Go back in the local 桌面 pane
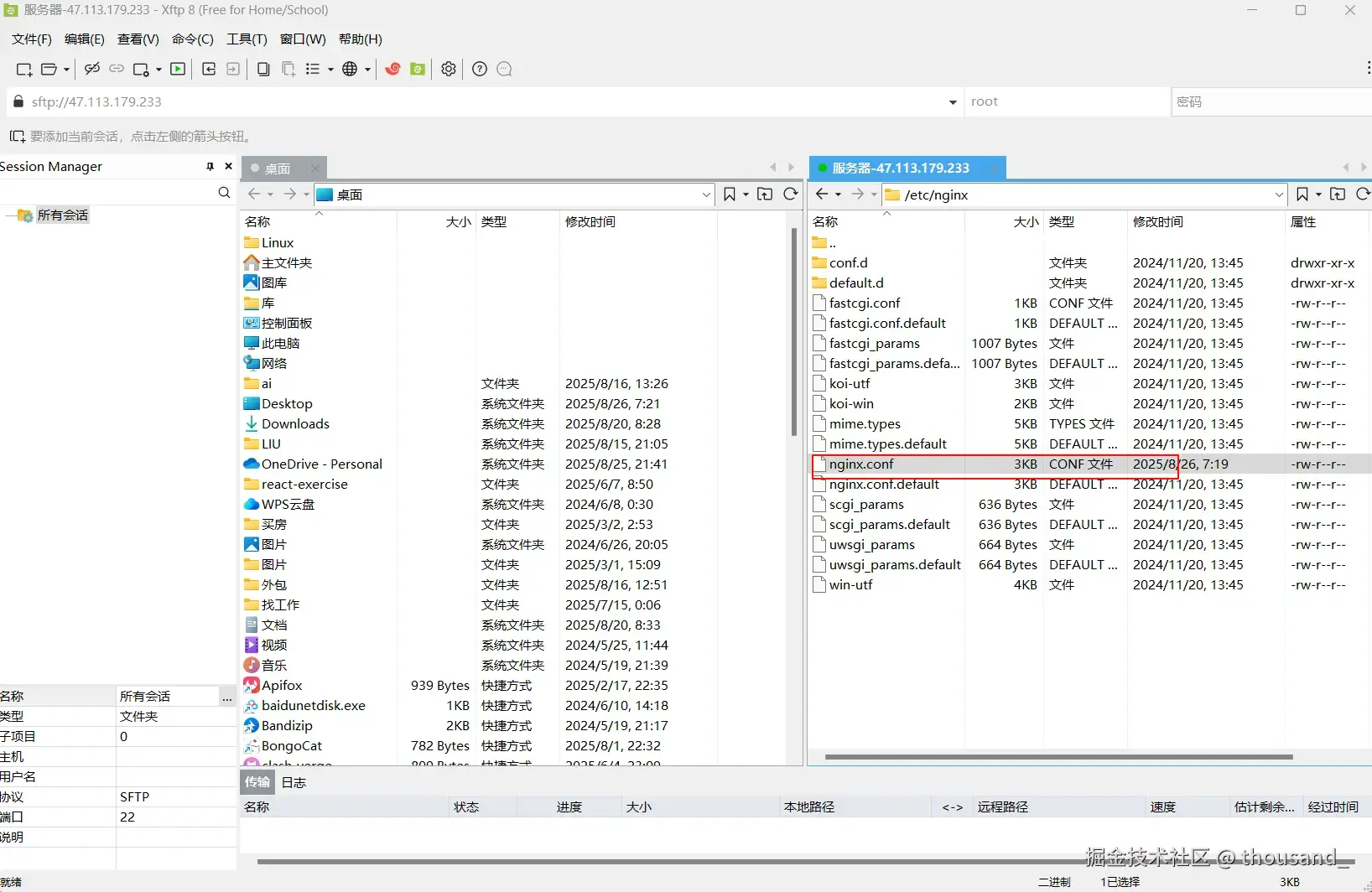This screenshot has height=892, width=1372. (x=254, y=194)
